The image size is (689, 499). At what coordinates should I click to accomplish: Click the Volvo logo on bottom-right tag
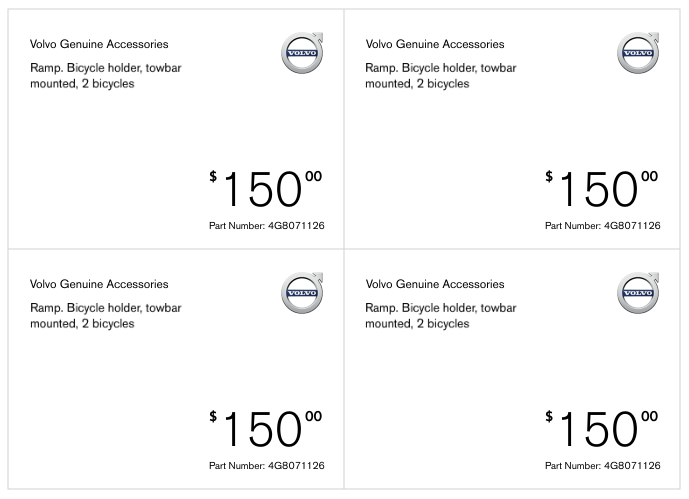pyautogui.click(x=637, y=293)
